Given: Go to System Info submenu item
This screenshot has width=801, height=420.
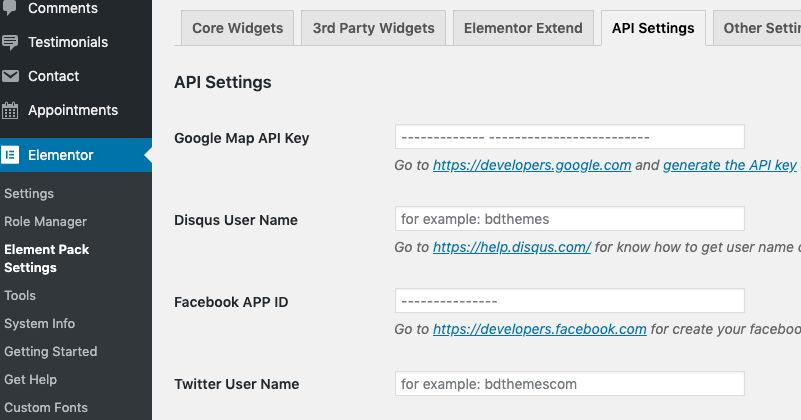Looking at the screenshot, I should 40,324.
